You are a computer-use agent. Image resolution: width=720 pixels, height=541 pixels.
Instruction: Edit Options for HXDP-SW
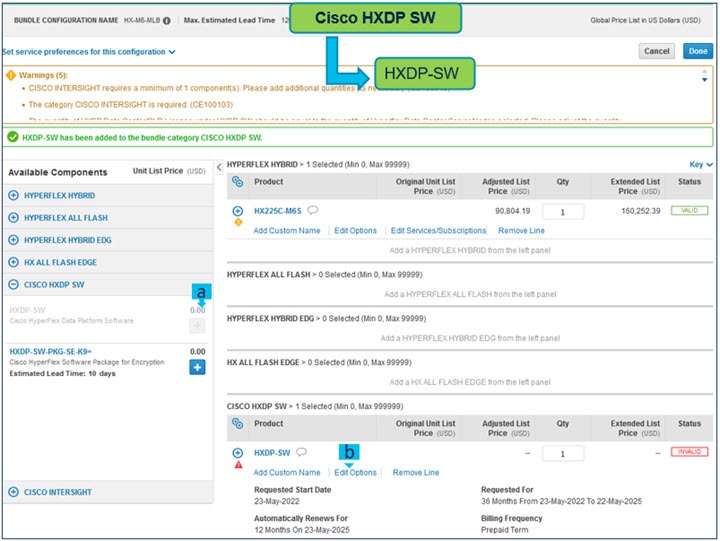[x=355, y=473]
